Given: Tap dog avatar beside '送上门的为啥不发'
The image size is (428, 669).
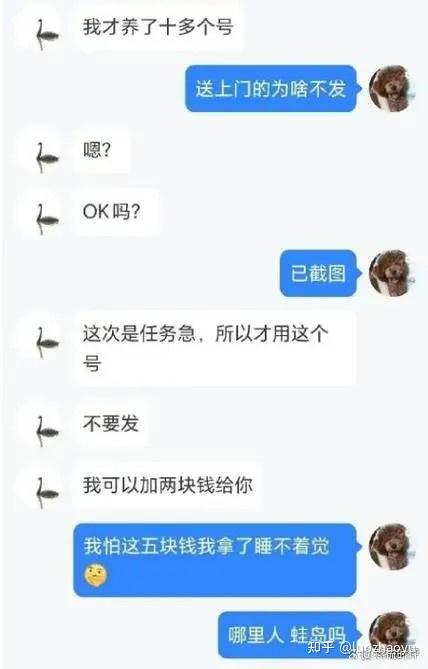Looking at the screenshot, I should [392, 89].
